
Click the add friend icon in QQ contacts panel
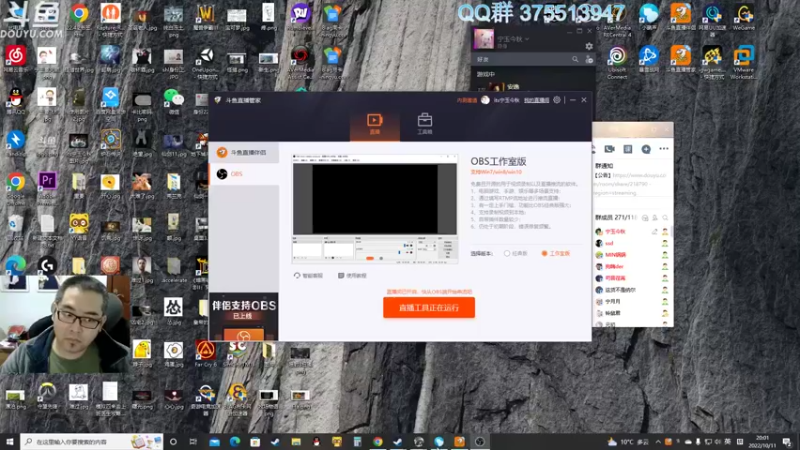(x=589, y=60)
